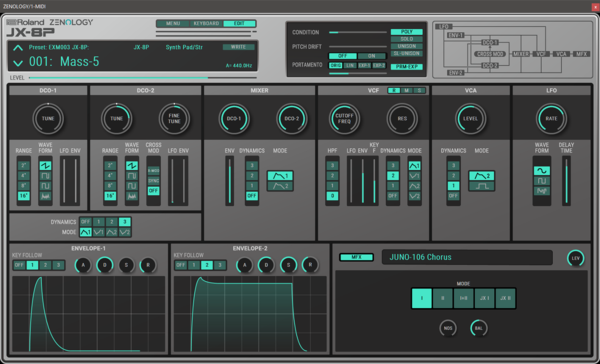The height and width of the screenshot is (364, 600).
Task: Set DCO-2 cross mod to SYNC
Action: pos(153,181)
